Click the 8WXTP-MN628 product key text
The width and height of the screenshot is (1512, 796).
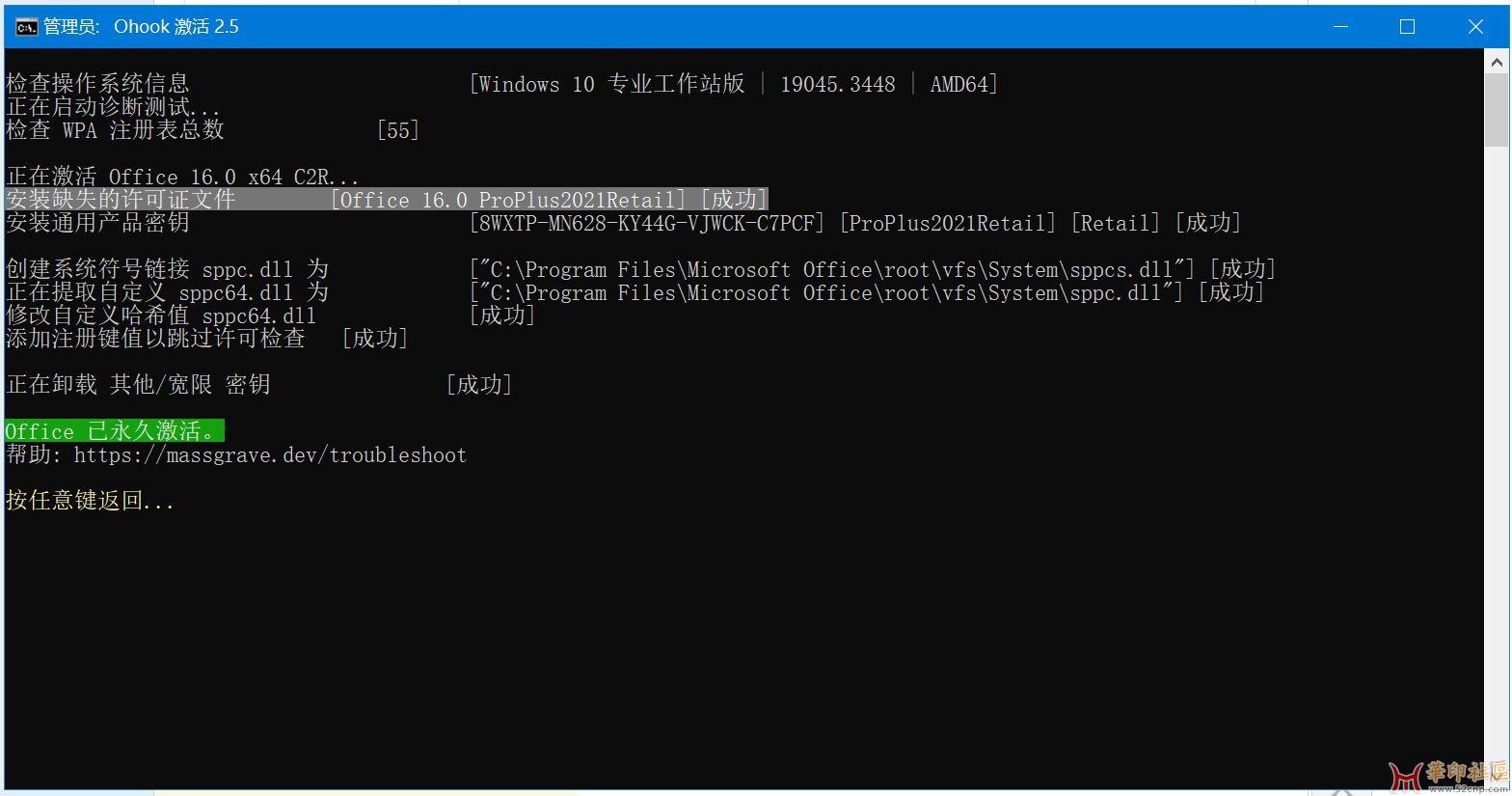coord(648,223)
